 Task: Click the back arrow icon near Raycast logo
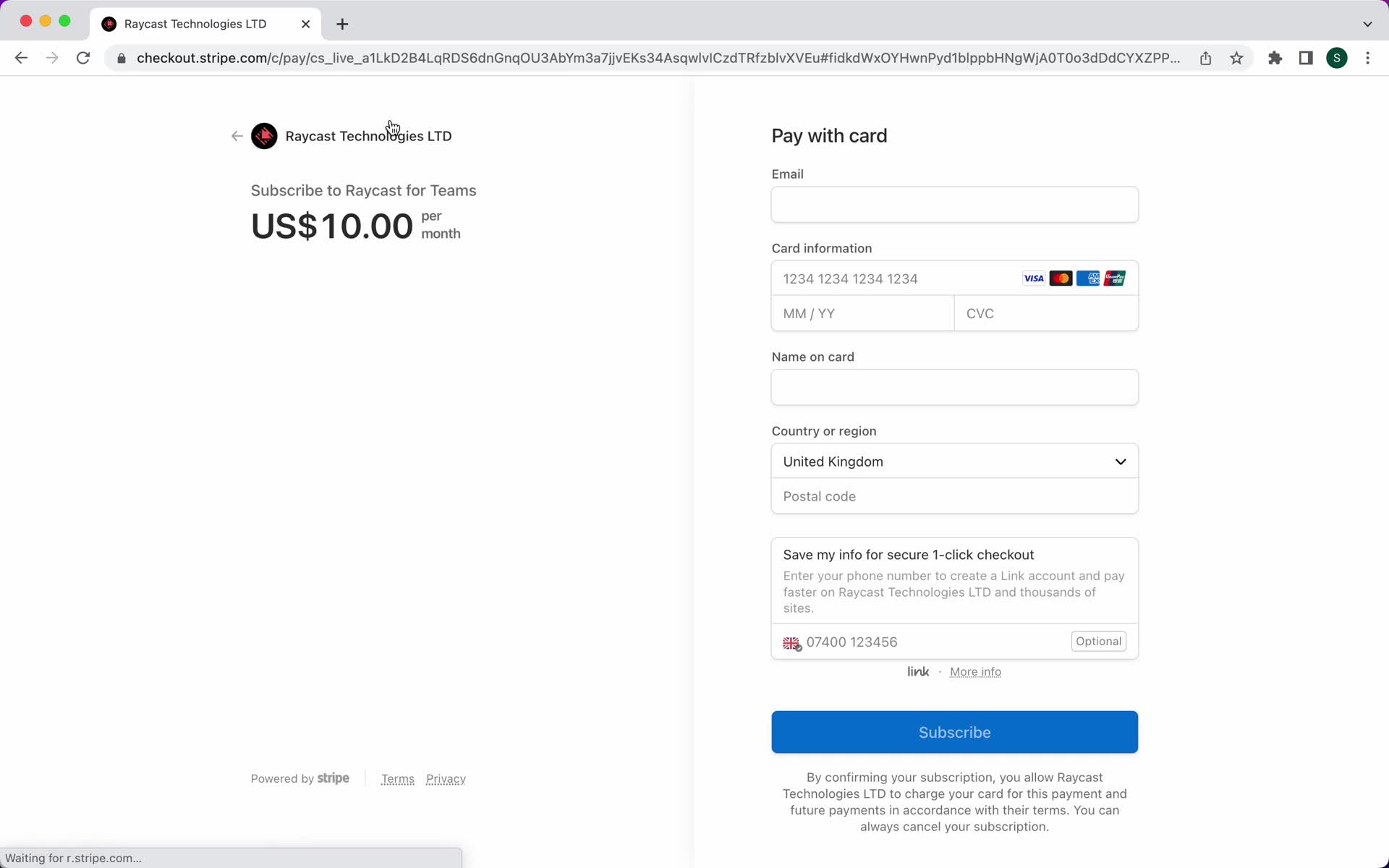[x=237, y=135]
